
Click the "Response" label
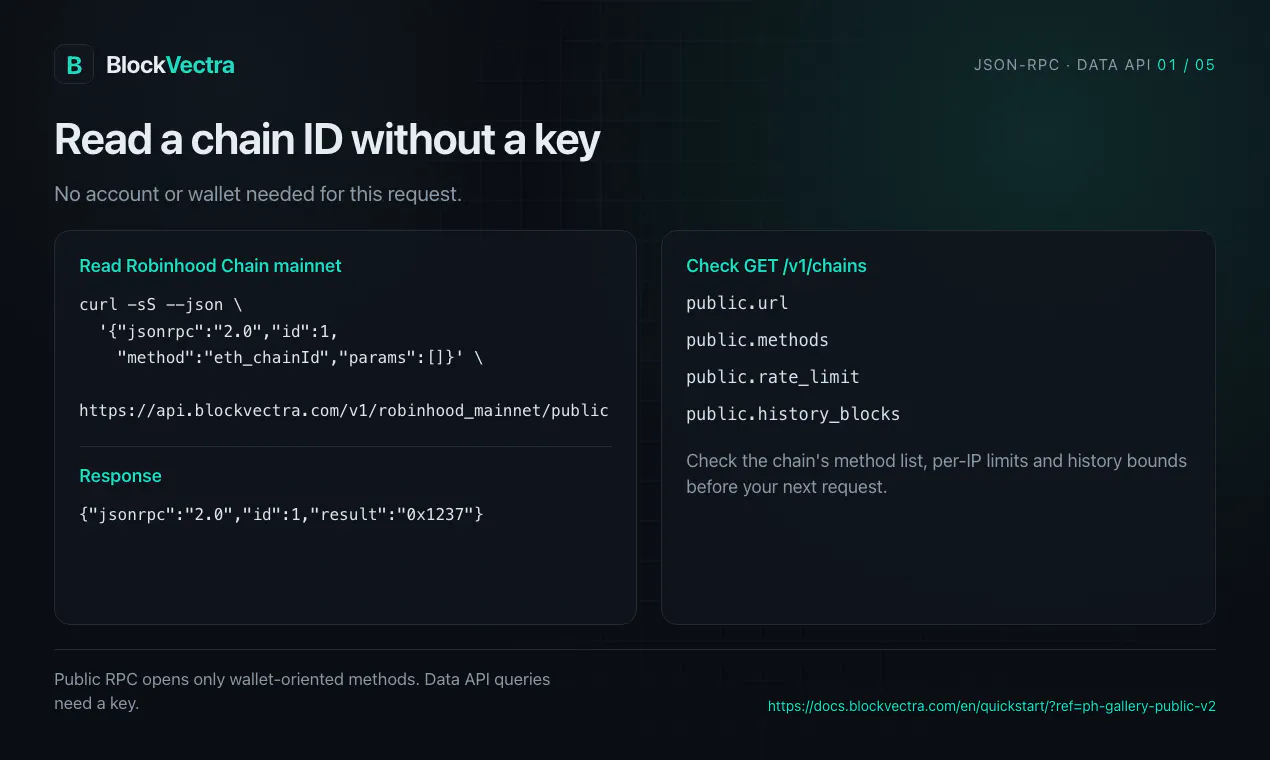pyautogui.click(x=120, y=476)
